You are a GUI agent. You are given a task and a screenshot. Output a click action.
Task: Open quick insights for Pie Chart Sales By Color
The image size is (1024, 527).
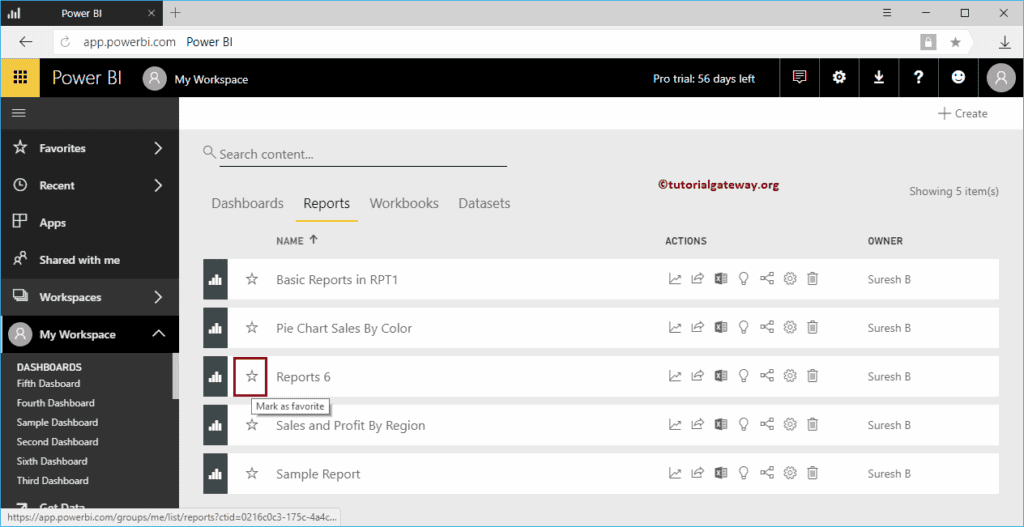pyautogui.click(x=743, y=328)
